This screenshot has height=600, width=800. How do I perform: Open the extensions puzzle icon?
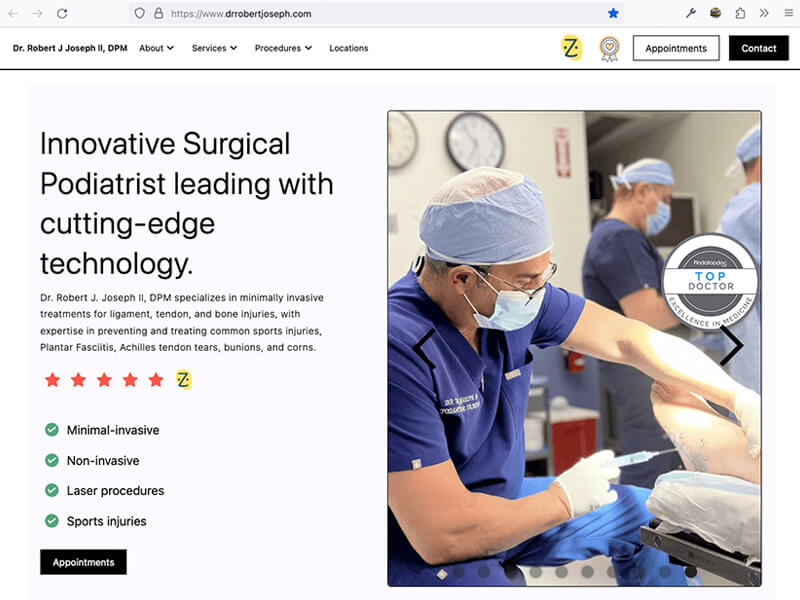(x=740, y=14)
